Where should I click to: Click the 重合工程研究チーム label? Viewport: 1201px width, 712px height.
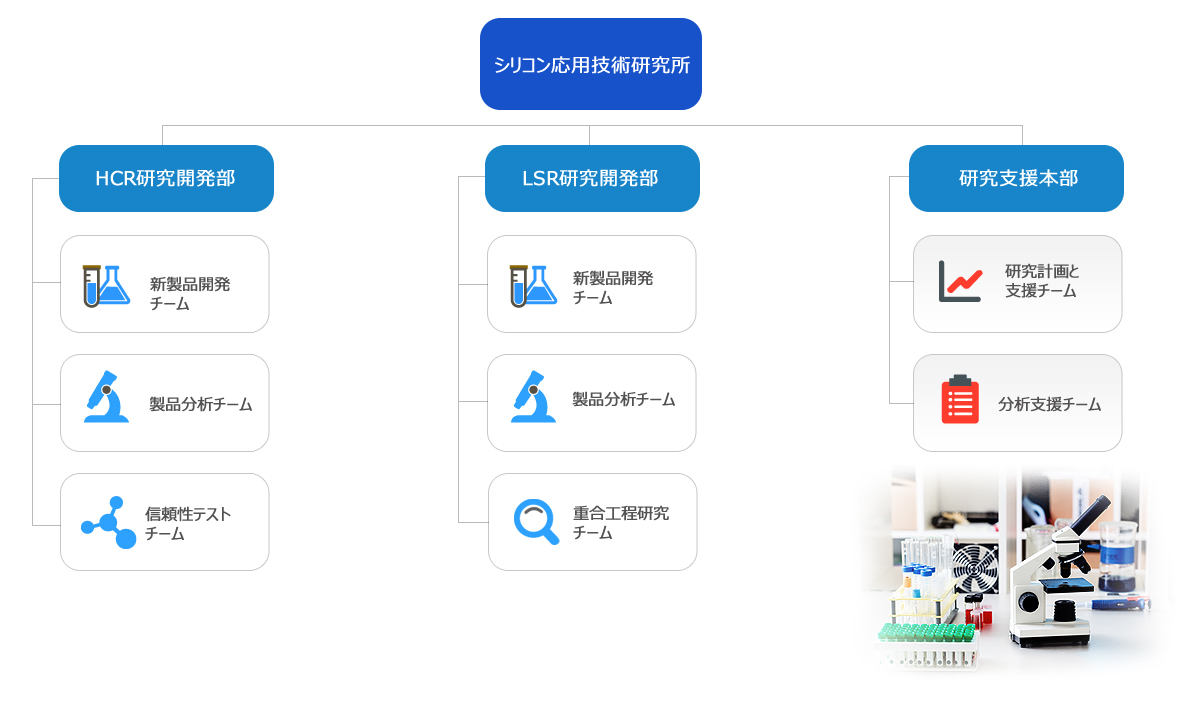[x=621, y=523]
